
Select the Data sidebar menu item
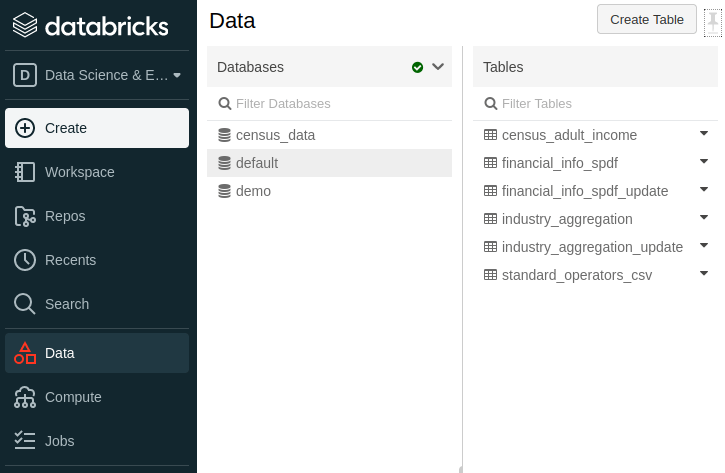pos(60,353)
